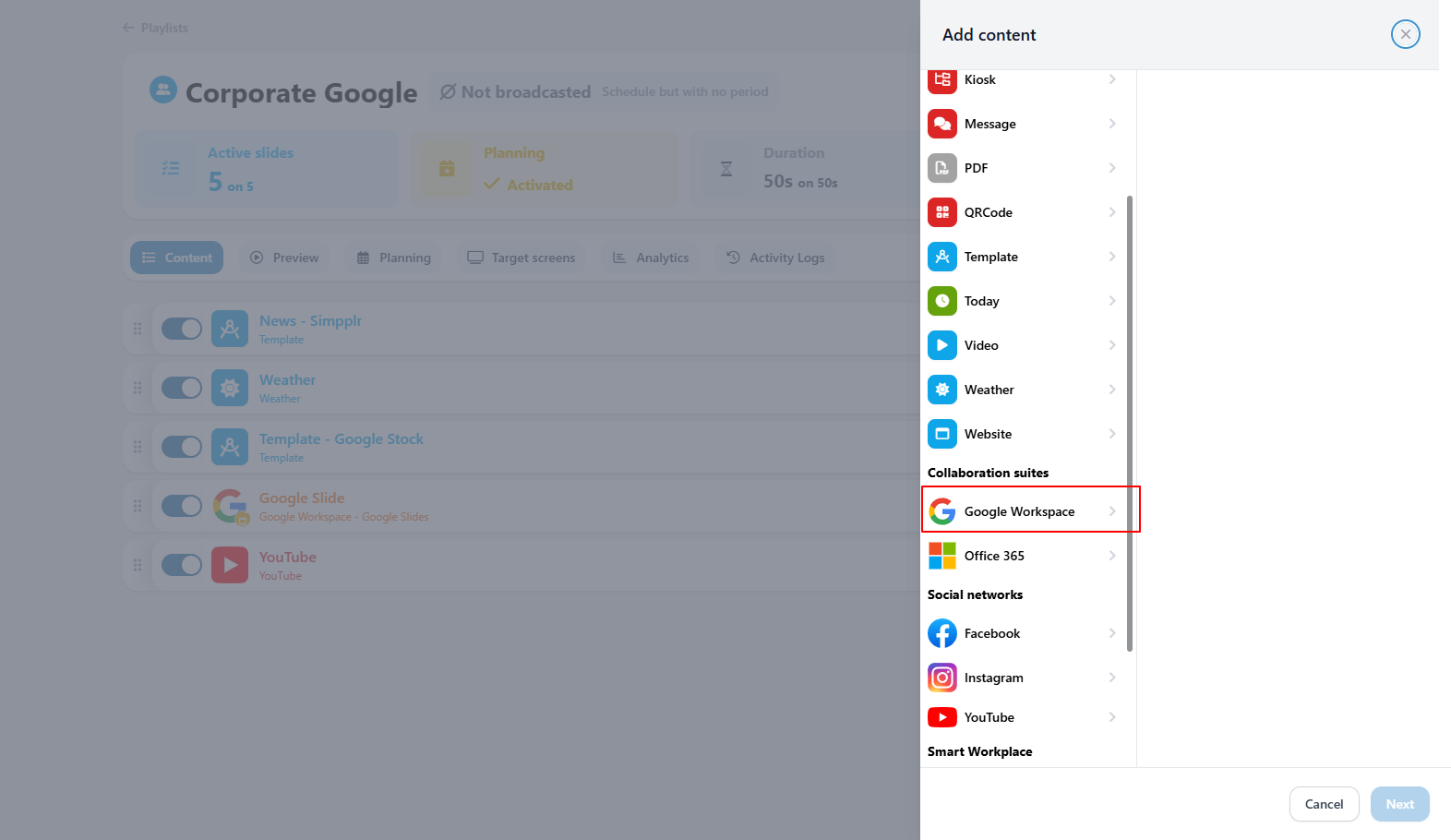Expand the QRCode chevron arrow
The height and width of the screenshot is (840, 1451).
1112,212
